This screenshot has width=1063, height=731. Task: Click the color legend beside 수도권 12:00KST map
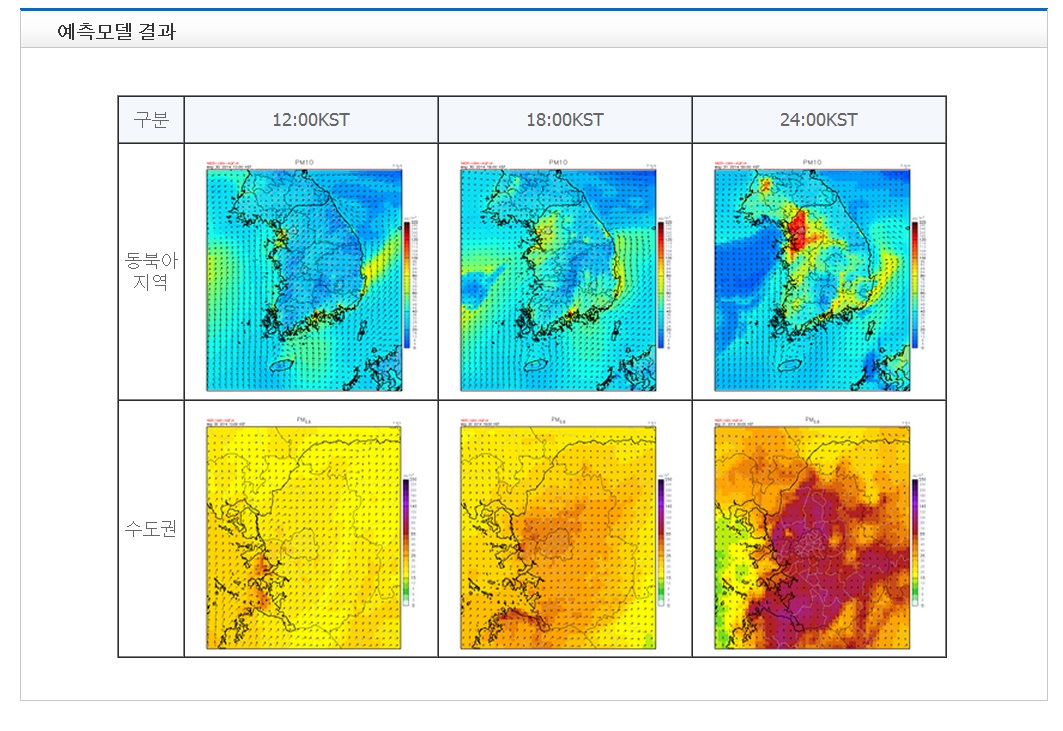[x=405, y=542]
